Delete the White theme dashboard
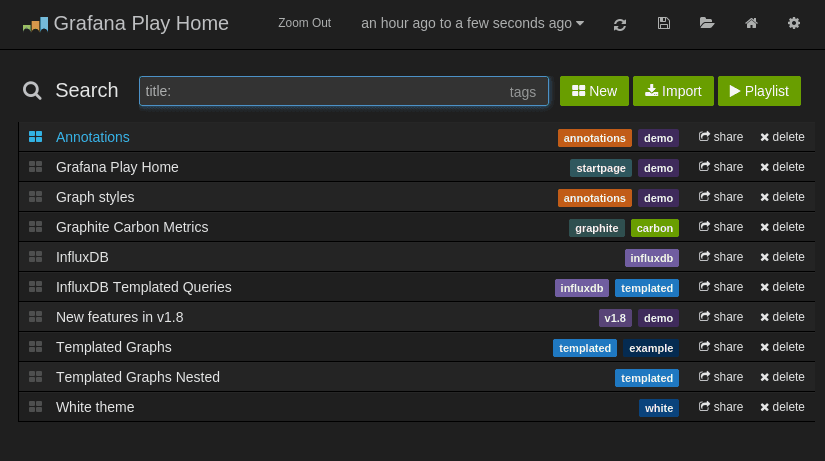The image size is (825, 461). coord(782,407)
